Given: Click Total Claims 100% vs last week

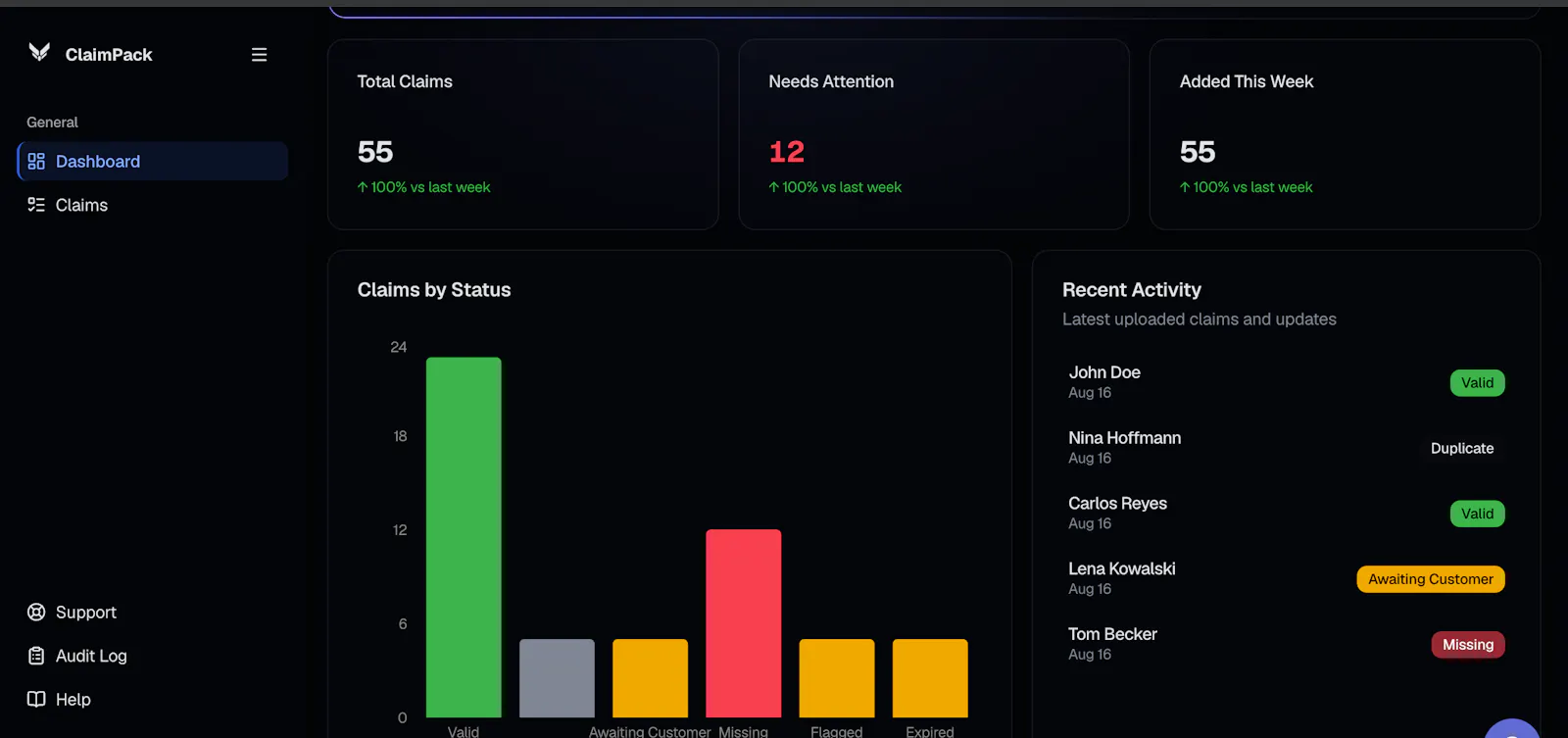Looking at the screenshot, I should [423, 187].
